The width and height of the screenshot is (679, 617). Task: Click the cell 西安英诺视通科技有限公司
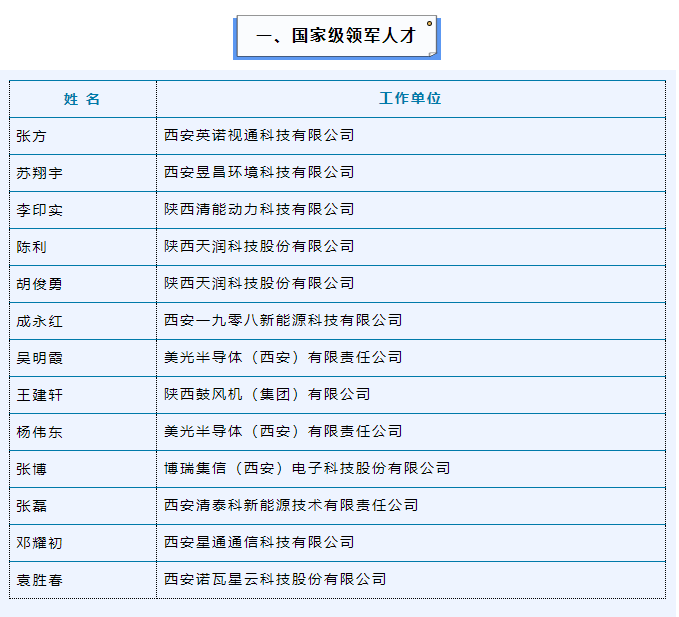click(259, 136)
